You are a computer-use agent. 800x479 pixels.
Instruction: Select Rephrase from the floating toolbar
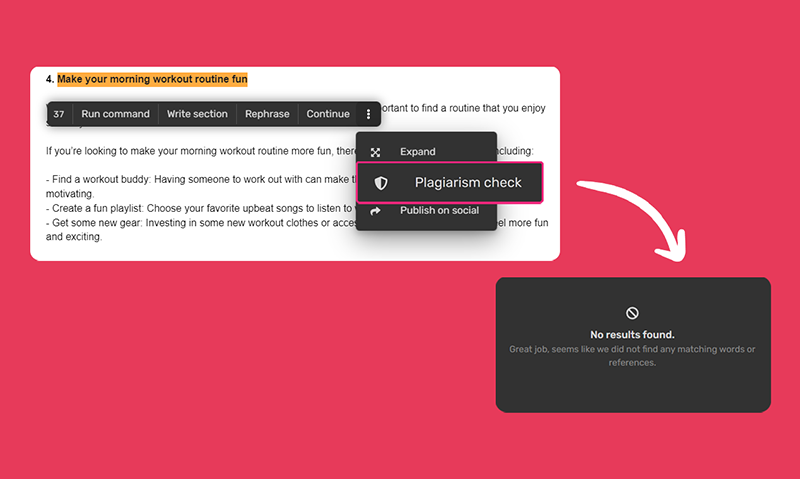[x=266, y=114]
